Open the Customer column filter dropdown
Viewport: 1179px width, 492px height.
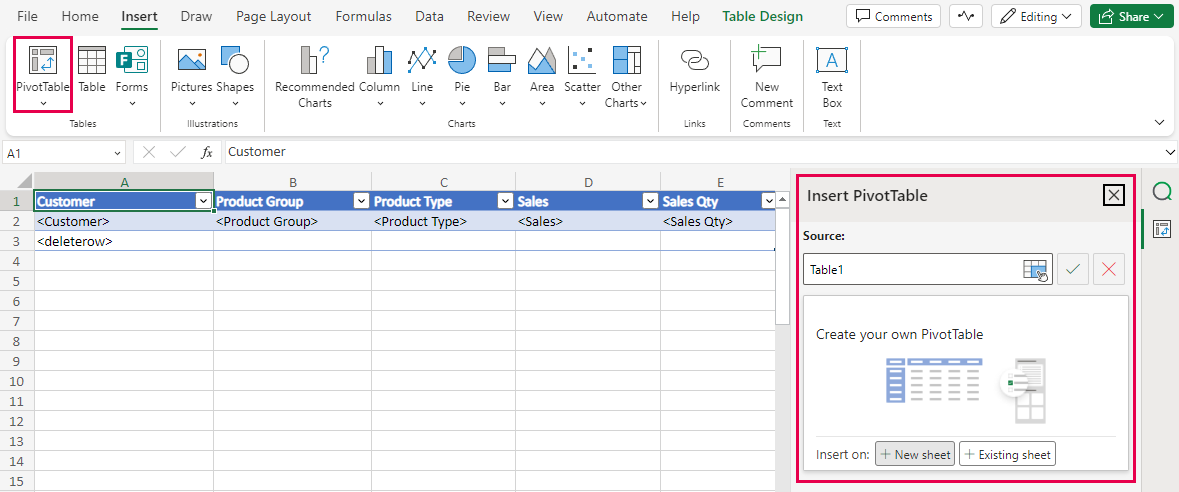(x=204, y=201)
